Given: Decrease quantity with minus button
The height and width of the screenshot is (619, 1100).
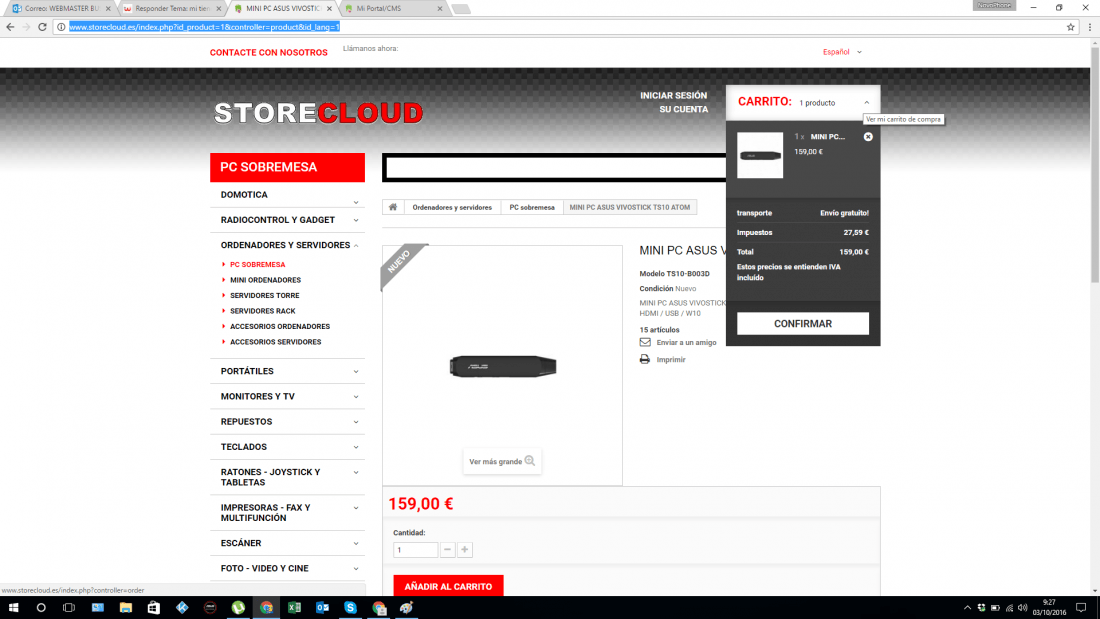Looking at the screenshot, I should (x=448, y=550).
